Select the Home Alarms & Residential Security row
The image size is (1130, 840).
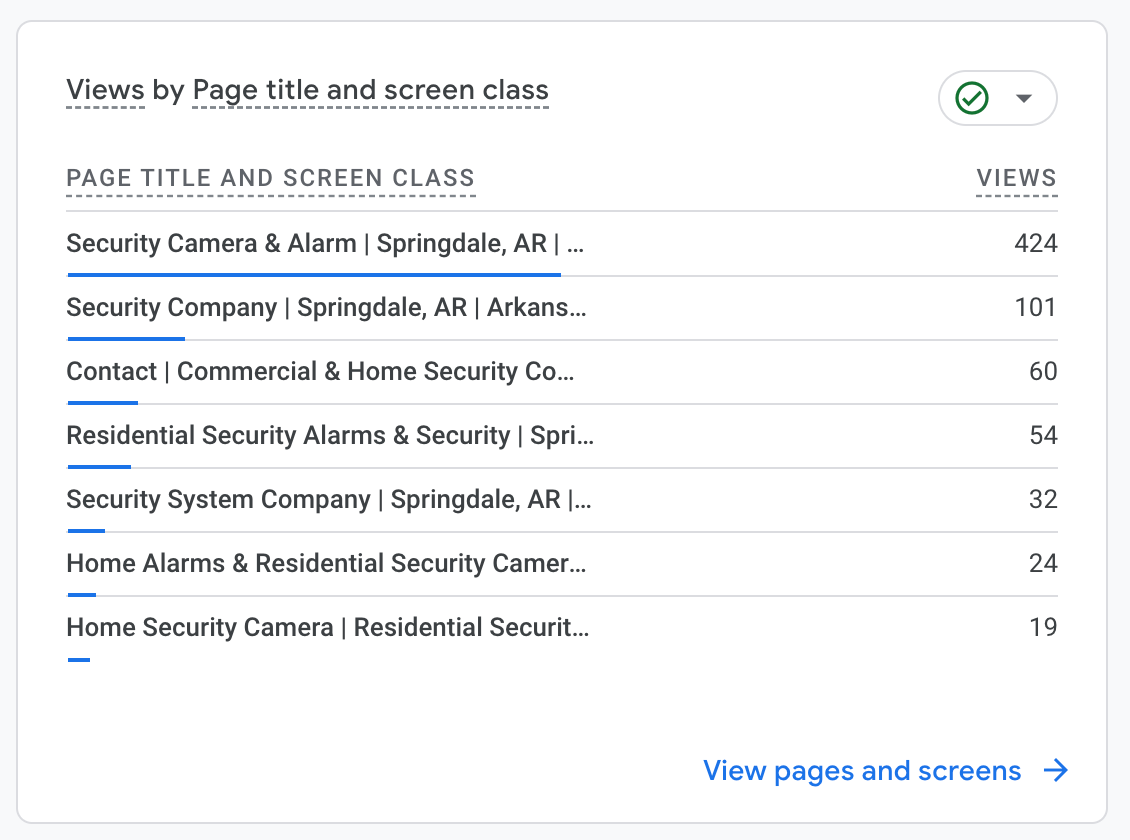326,563
